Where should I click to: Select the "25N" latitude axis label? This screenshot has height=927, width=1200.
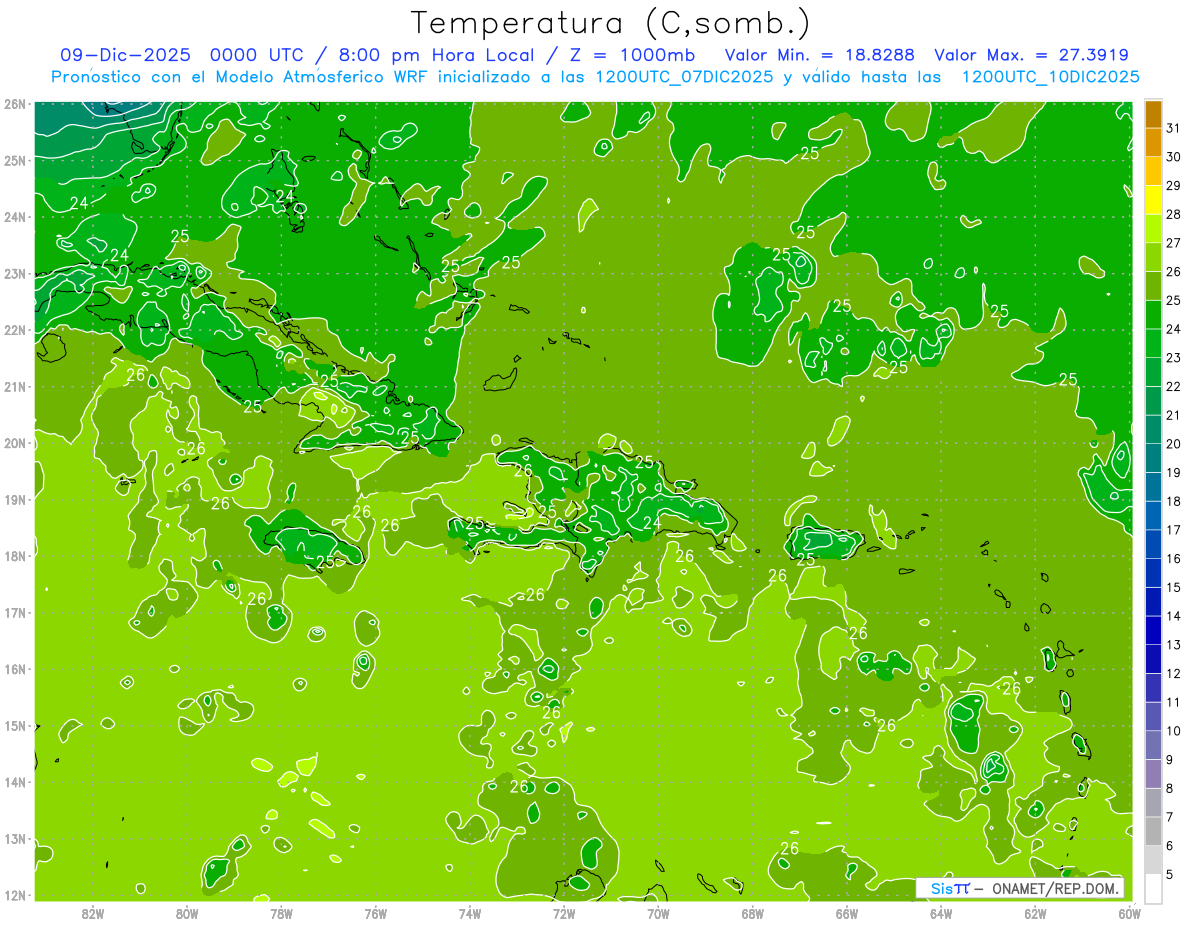[14, 160]
